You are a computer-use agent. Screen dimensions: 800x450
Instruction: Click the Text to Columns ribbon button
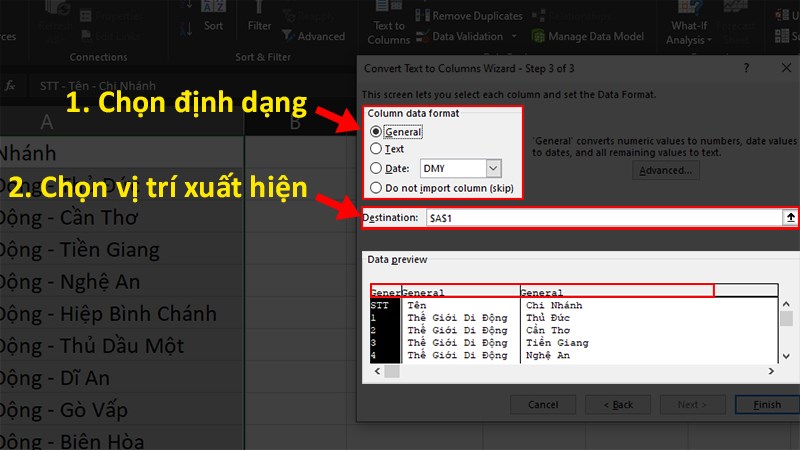388,24
